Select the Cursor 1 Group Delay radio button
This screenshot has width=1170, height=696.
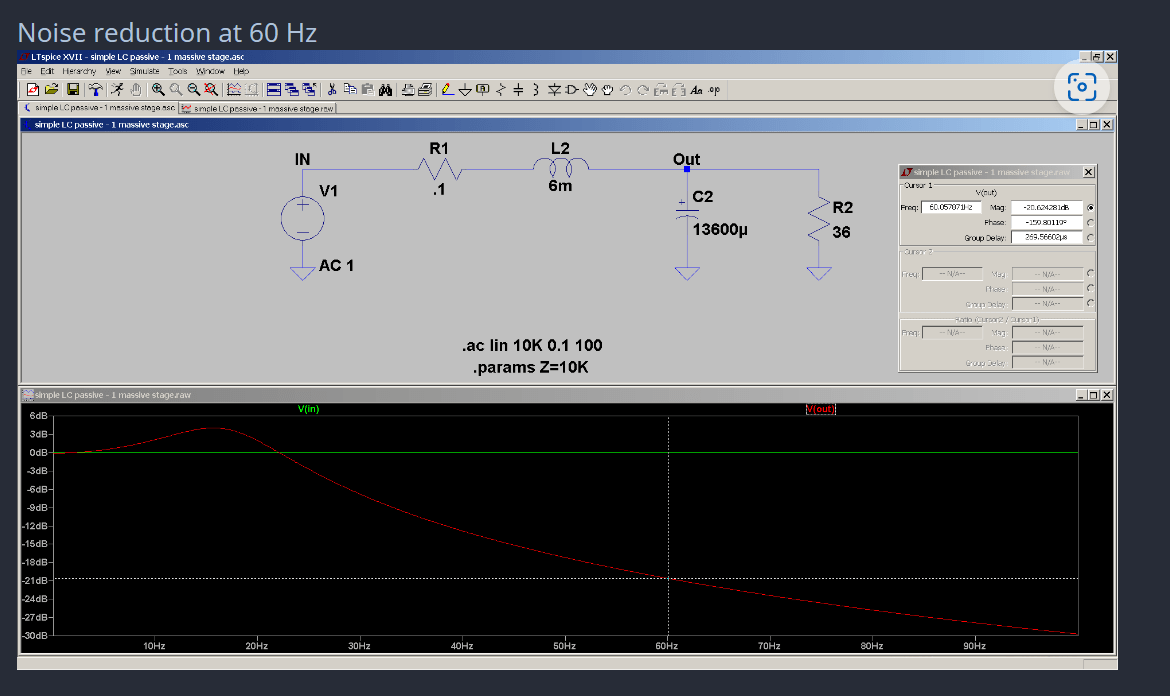[x=1090, y=237]
